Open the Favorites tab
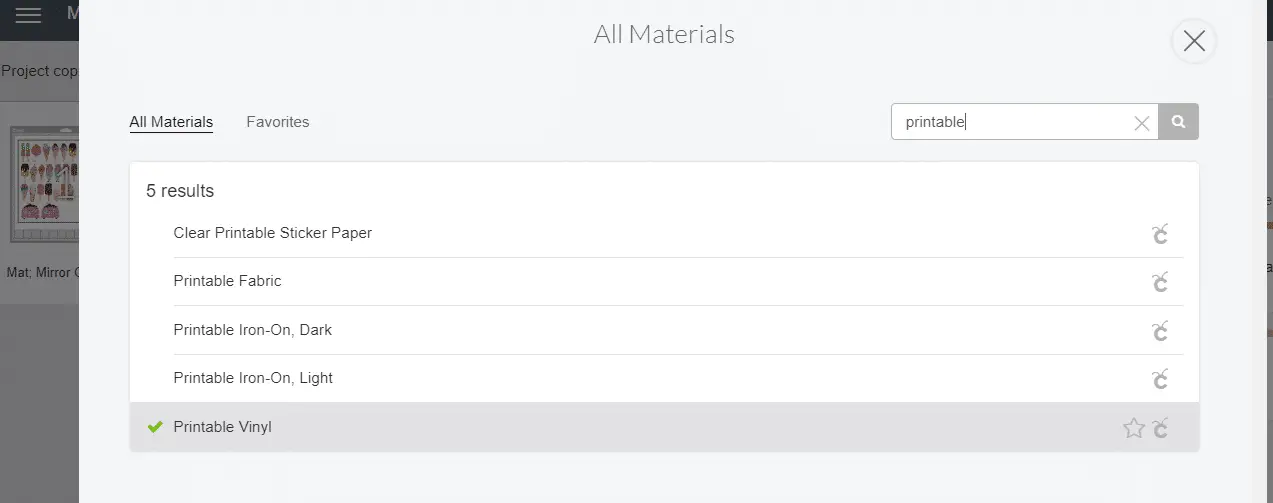This screenshot has width=1273, height=503. [278, 122]
